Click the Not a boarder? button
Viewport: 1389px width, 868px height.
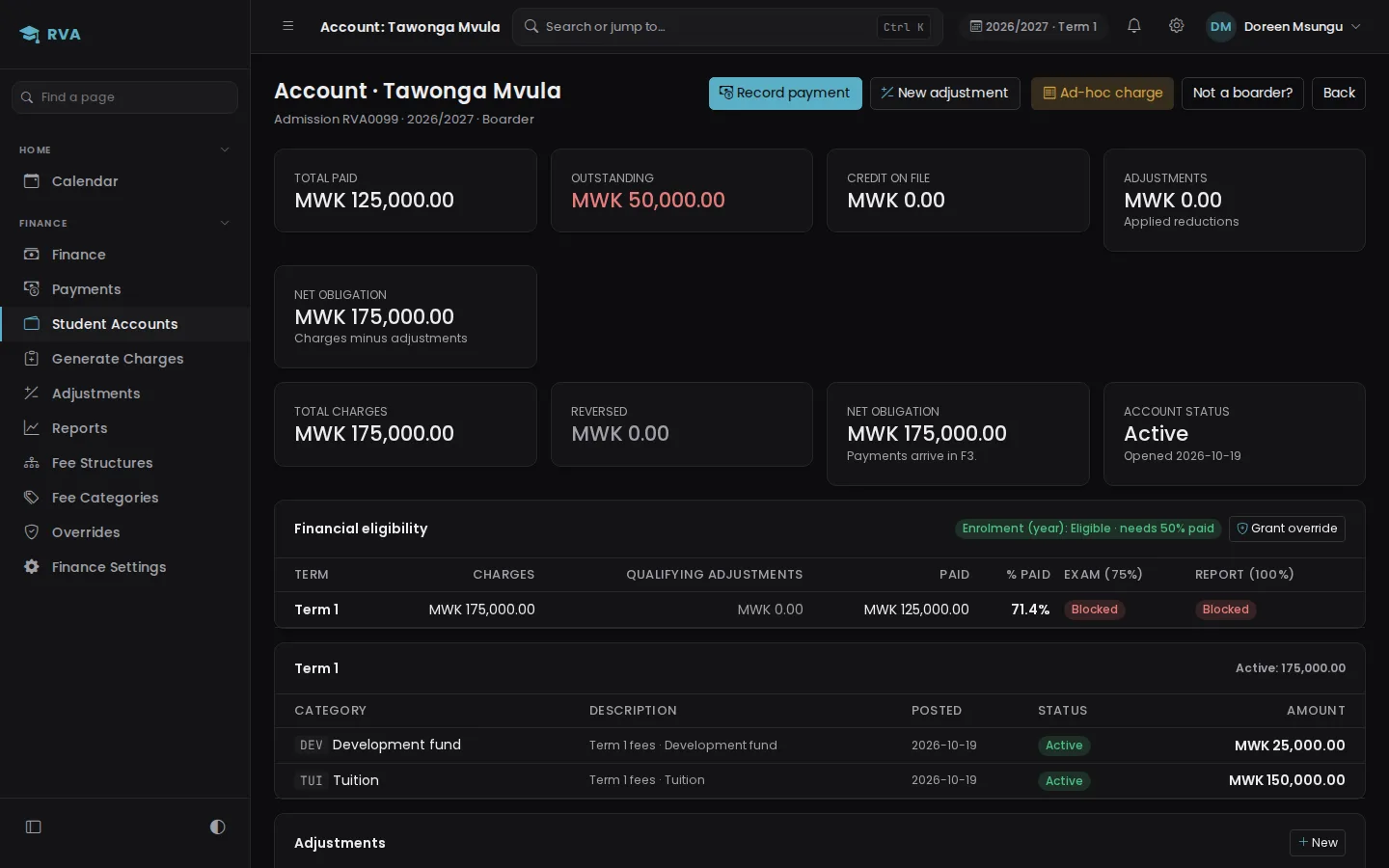click(1242, 94)
